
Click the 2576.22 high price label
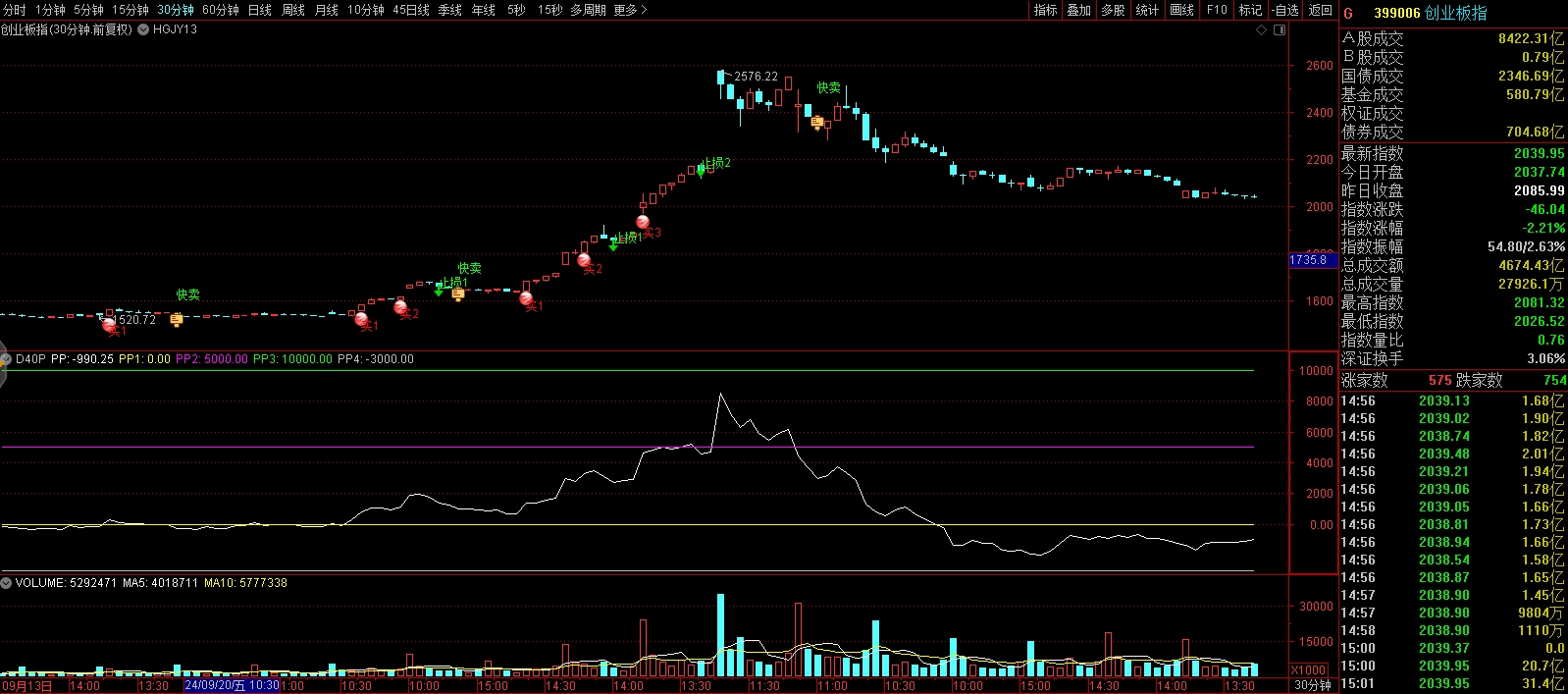click(x=756, y=77)
